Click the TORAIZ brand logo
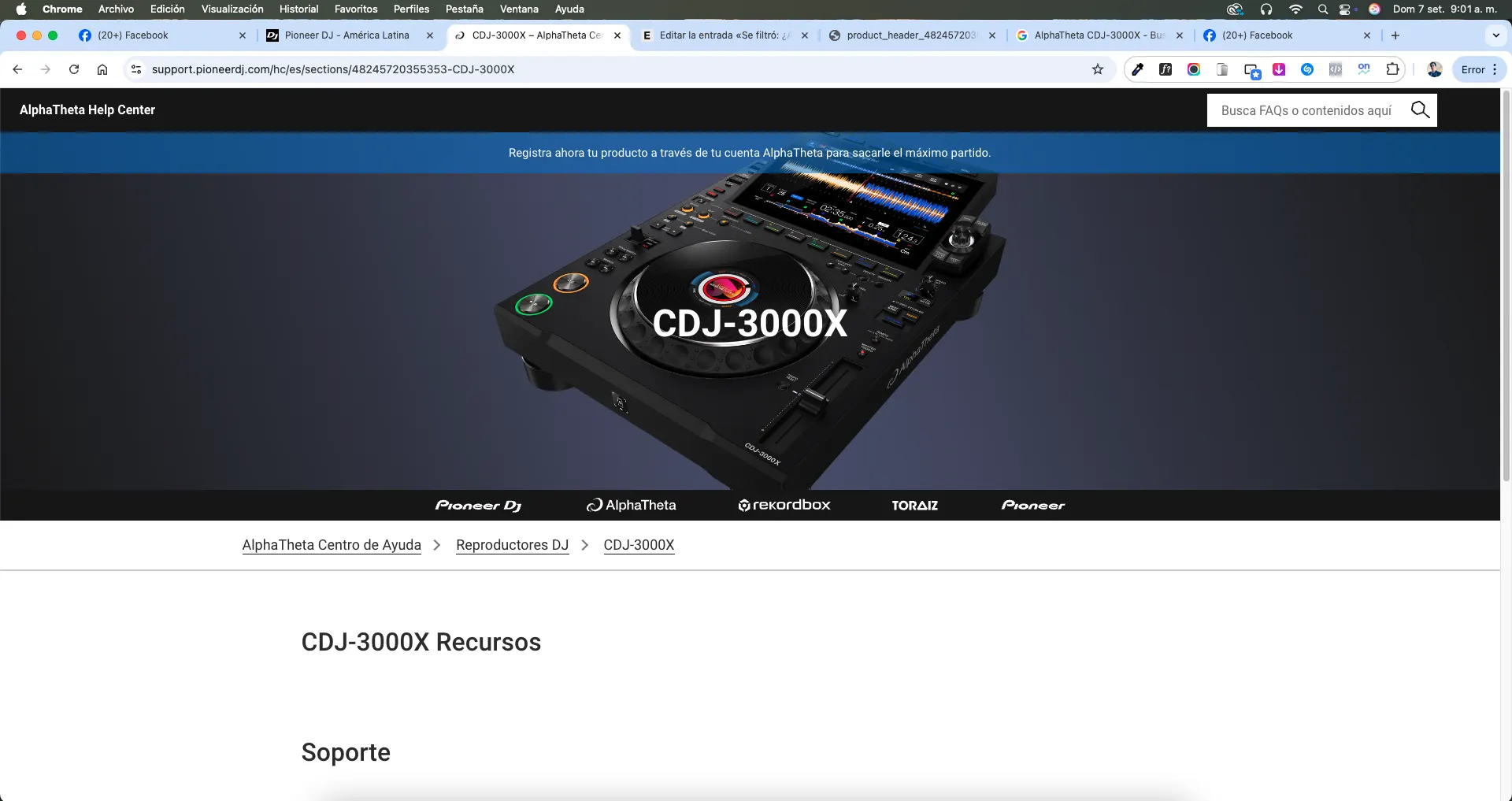This screenshot has height=801, width=1512. click(914, 505)
